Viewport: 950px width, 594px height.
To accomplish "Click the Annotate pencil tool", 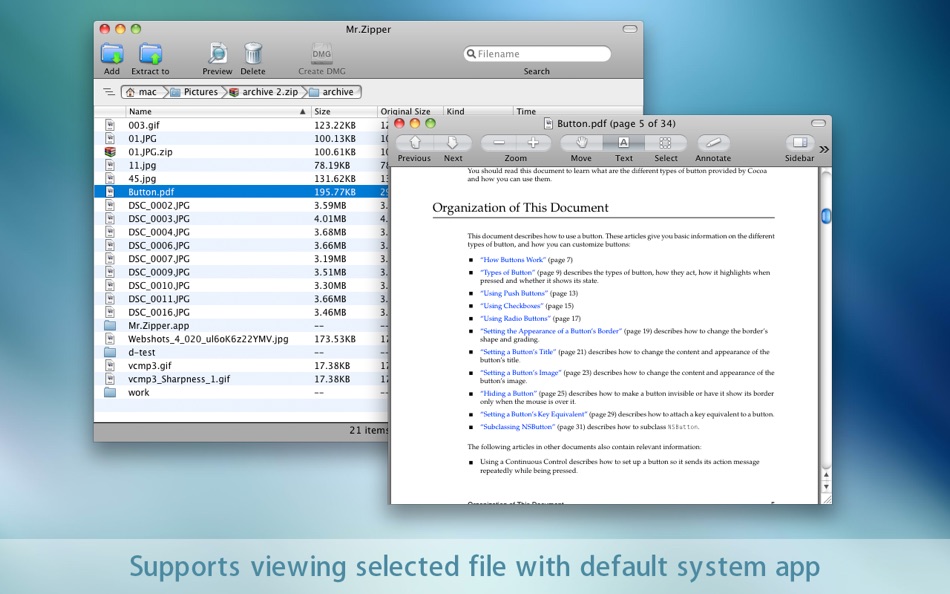I will pyautogui.click(x=713, y=143).
